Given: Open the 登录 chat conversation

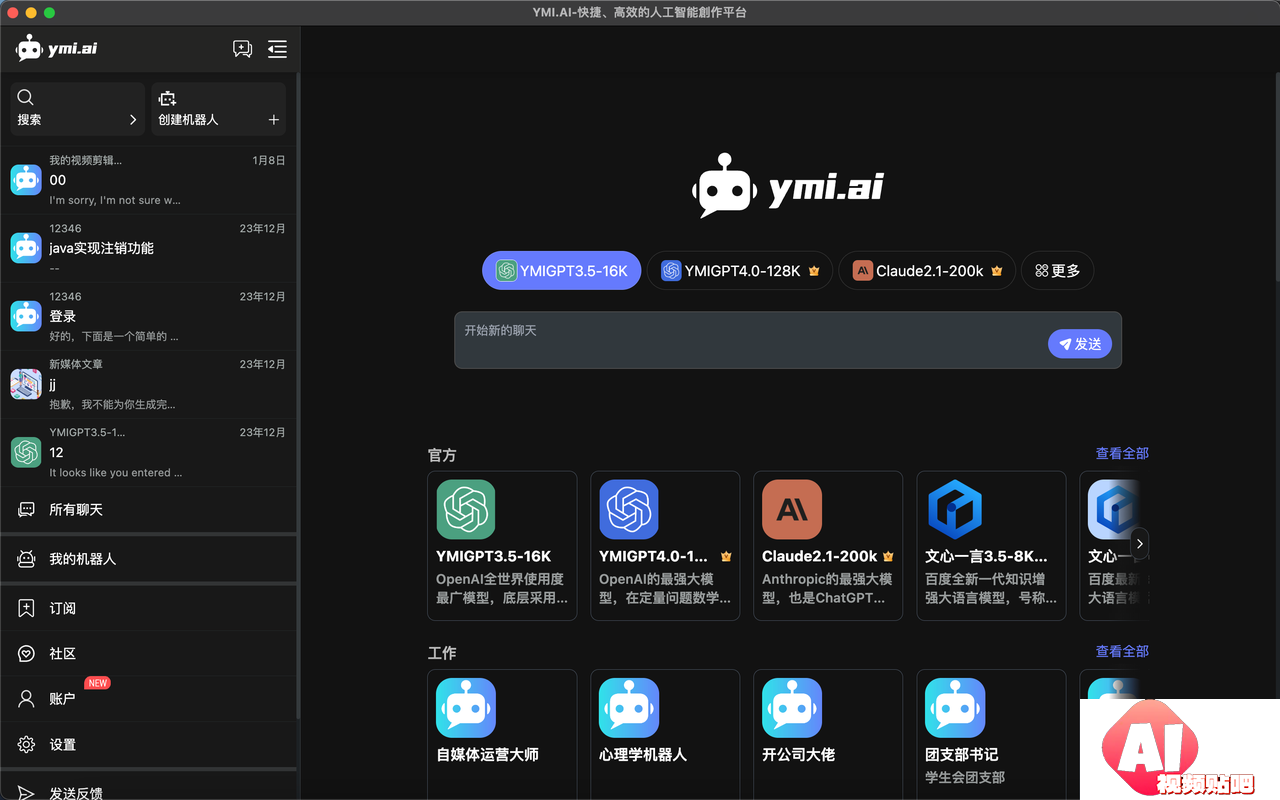Looking at the screenshot, I should (x=149, y=316).
